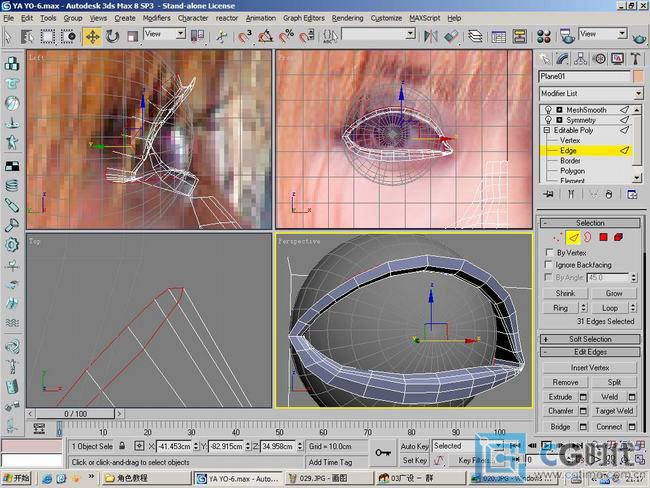Viewport: 650px width, 488px height.
Task: Click the Grow selection button
Action: (614, 293)
